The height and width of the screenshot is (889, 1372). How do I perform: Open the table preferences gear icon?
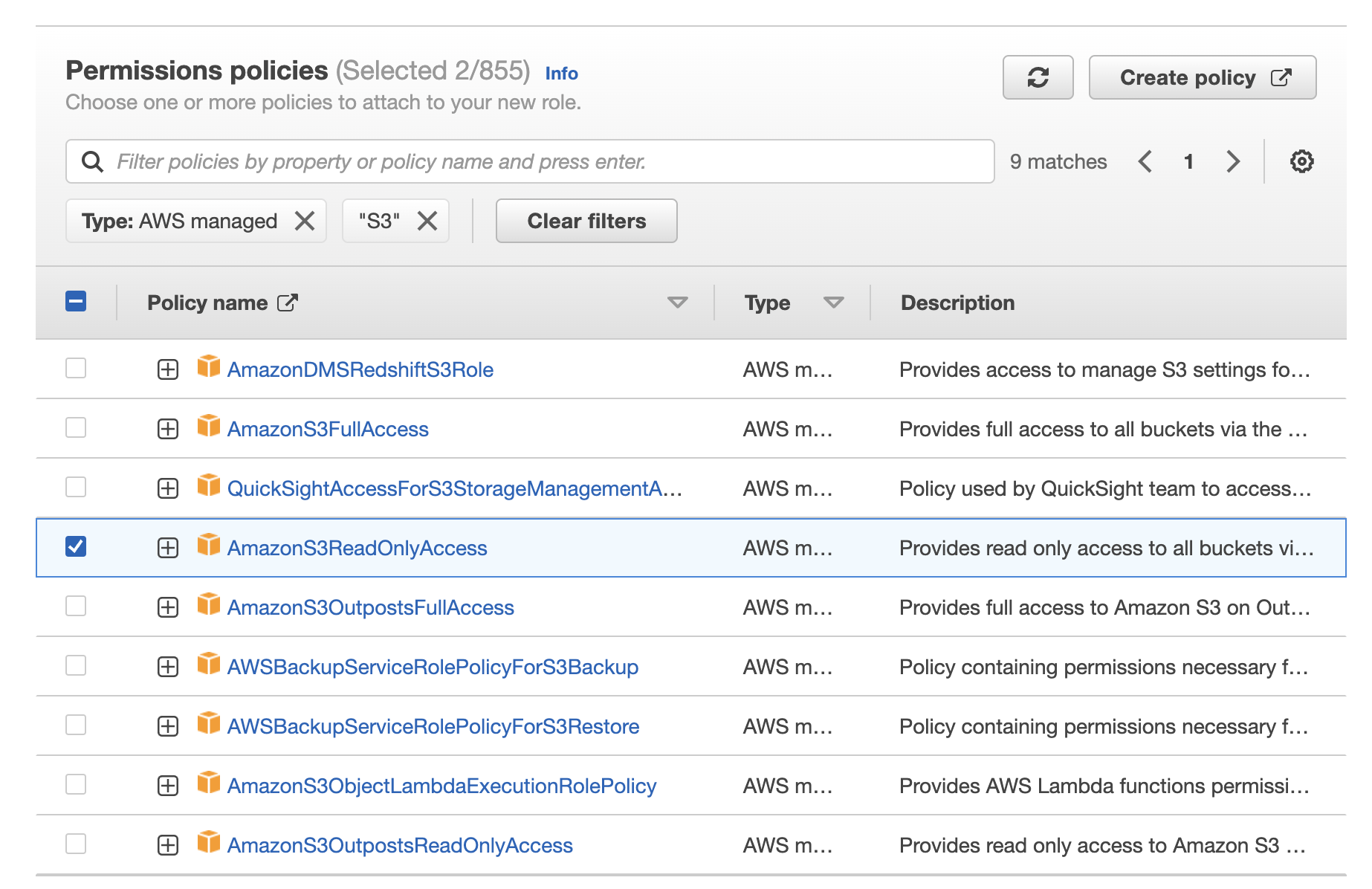coord(1301,161)
